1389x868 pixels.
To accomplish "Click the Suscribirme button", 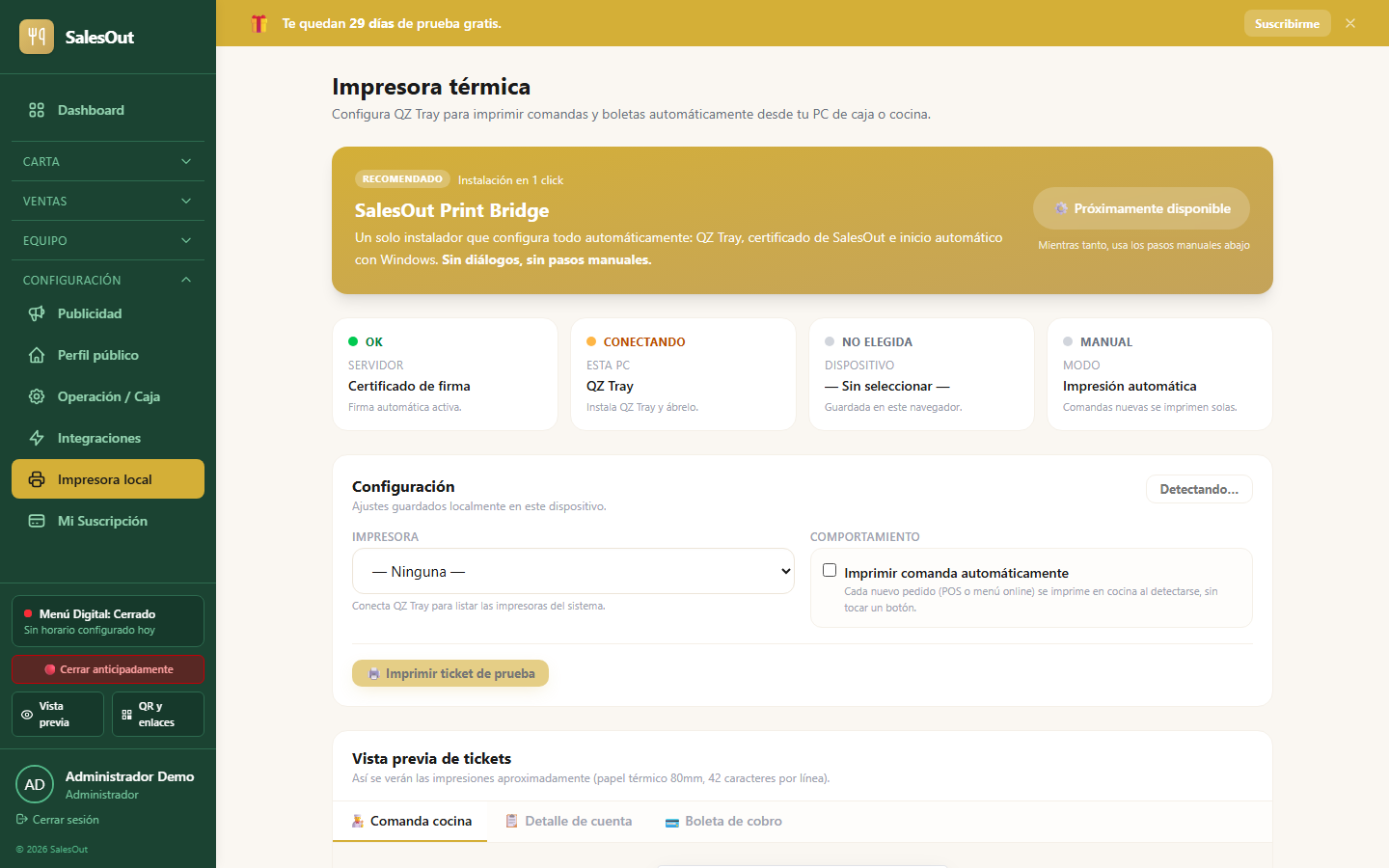I will tap(1287, 23).
